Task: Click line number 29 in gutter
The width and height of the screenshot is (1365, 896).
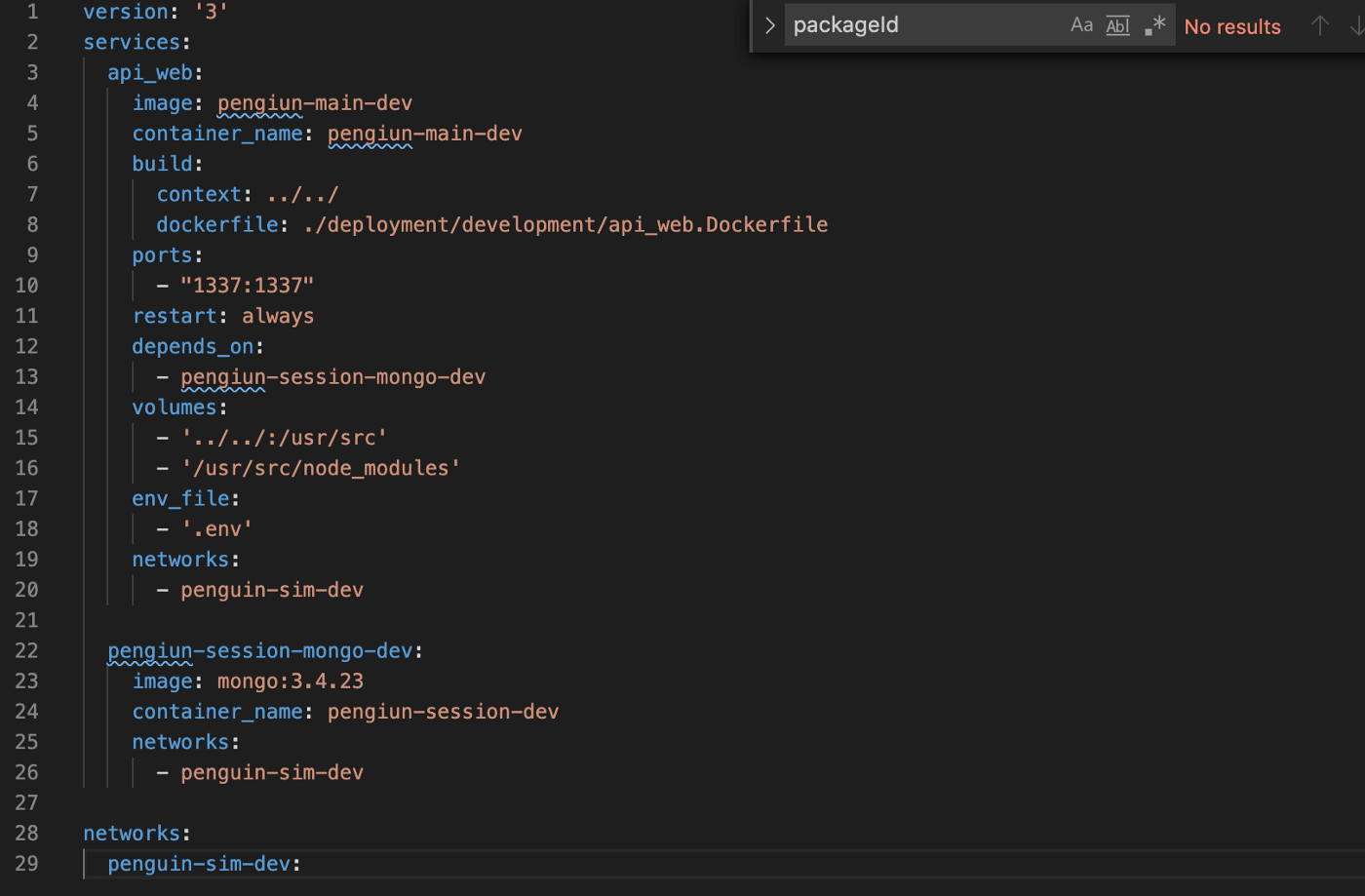Action: click(x=27, y=864)
